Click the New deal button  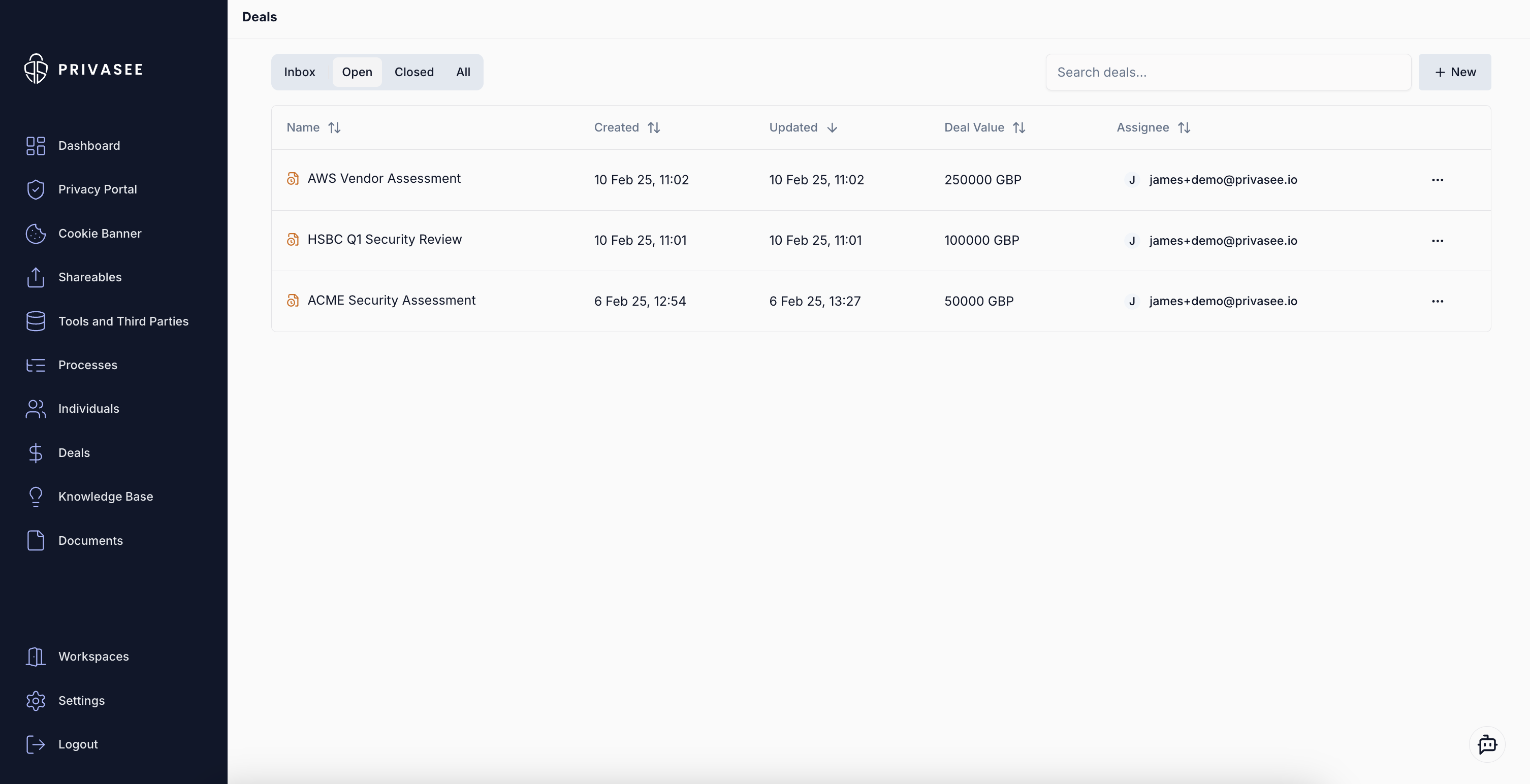(1455, 72)
